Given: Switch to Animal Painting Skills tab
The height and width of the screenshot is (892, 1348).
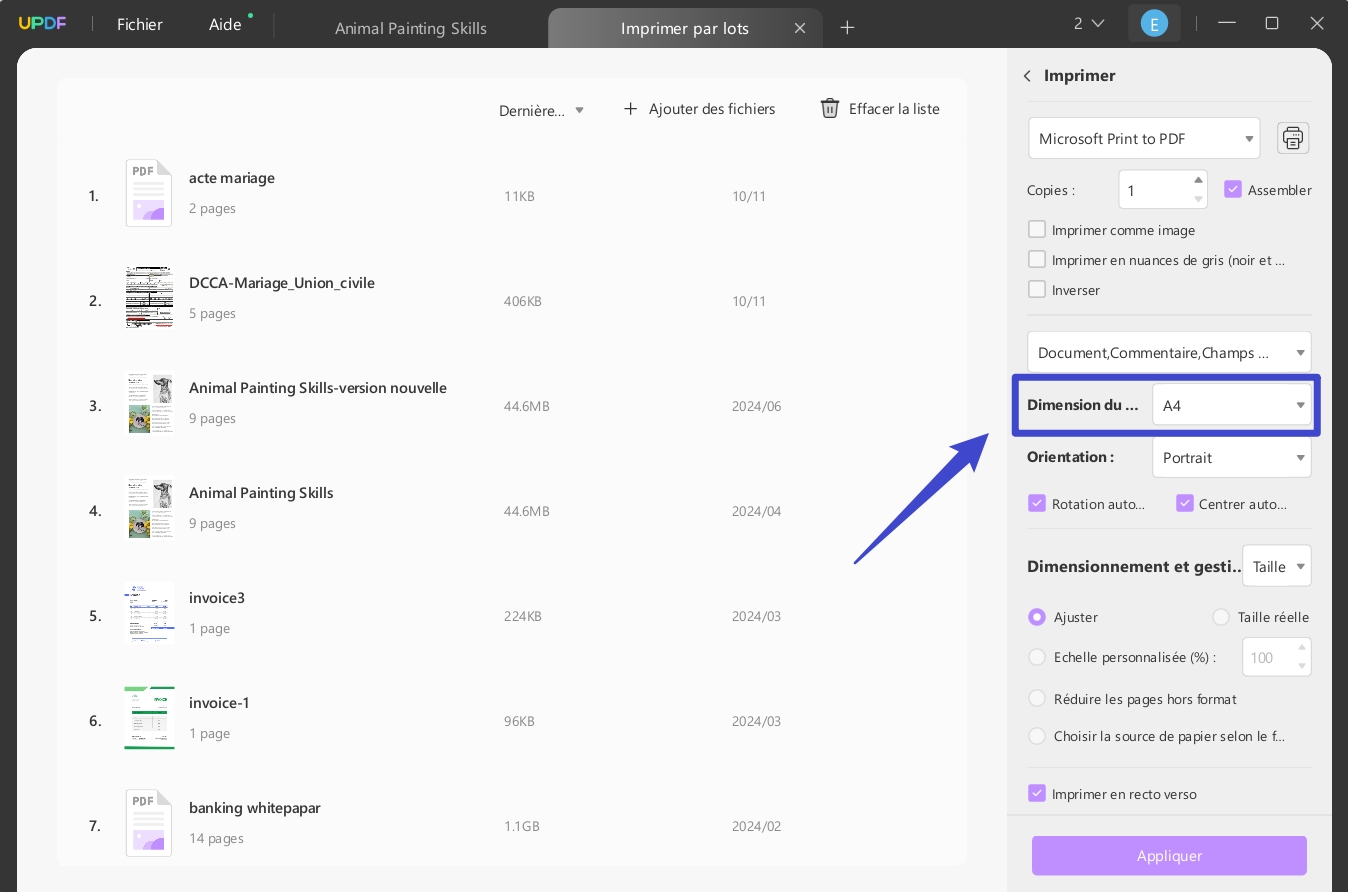Looking at the screenshot, I should click(x=411, y=28).
